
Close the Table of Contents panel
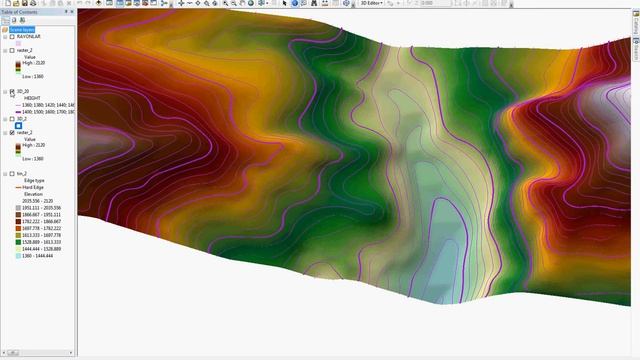click(72, 12)
